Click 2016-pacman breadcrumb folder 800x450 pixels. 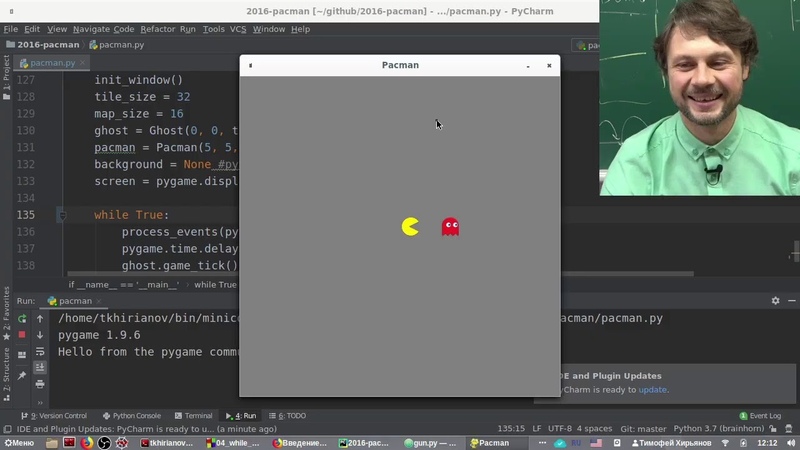click(x=43, y=45)
